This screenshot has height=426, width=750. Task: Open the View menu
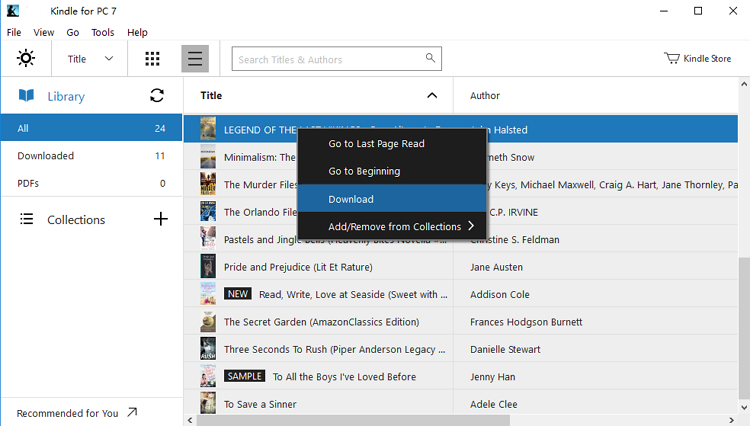click(x=44, y=32)
